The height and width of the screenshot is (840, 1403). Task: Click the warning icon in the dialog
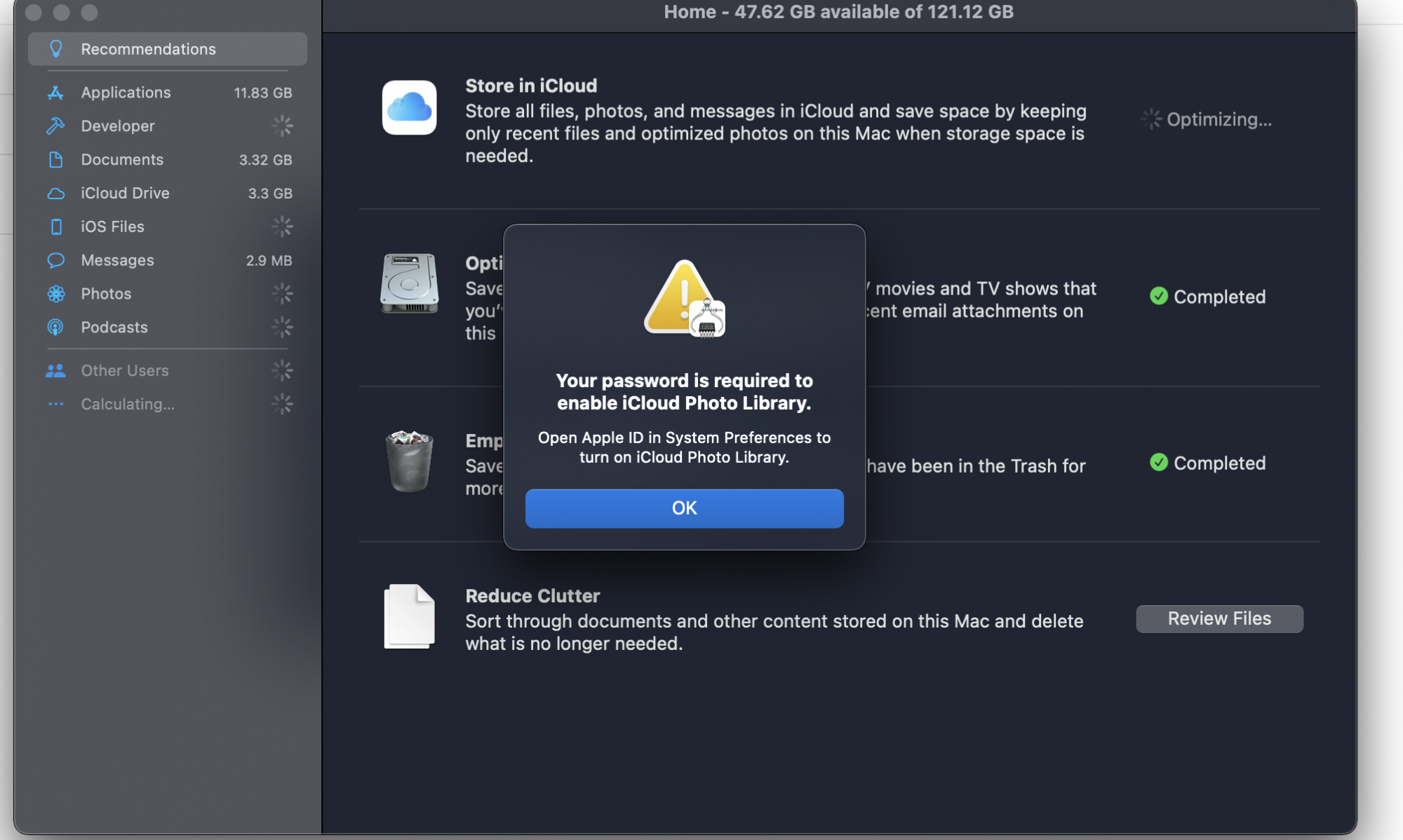coord(684,298)
